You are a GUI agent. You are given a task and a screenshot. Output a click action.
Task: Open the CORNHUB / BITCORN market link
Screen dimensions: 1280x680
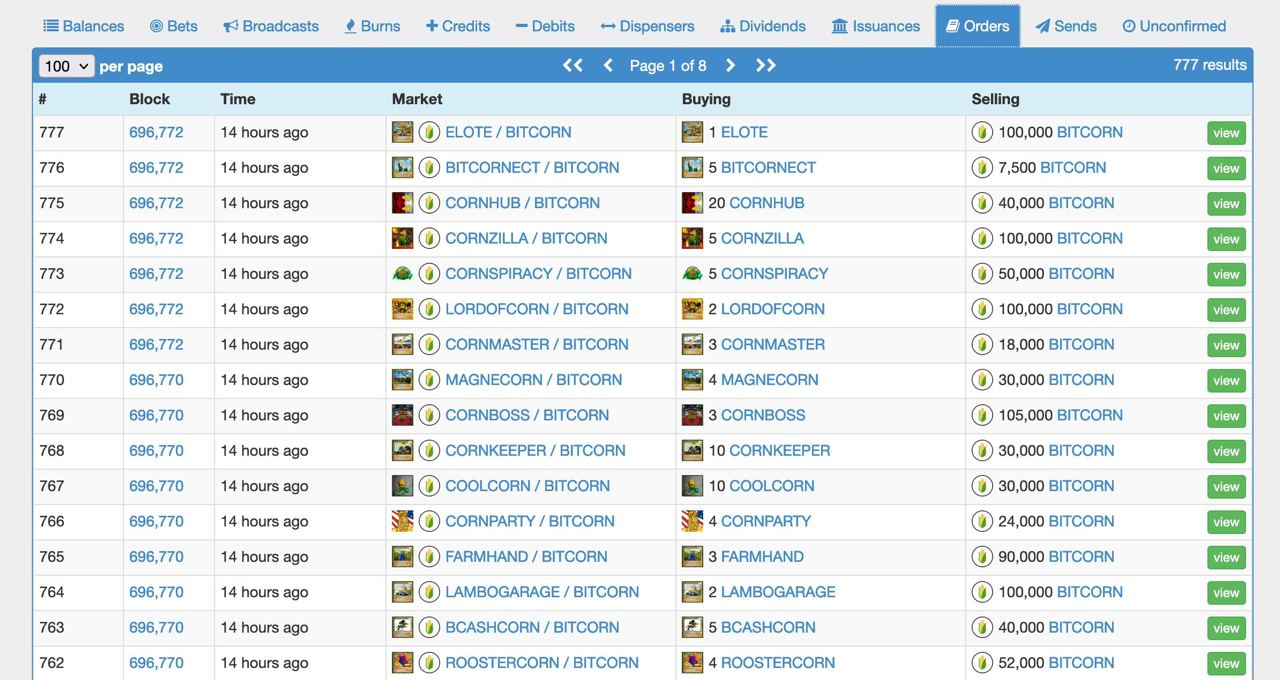tap(522, 203)
